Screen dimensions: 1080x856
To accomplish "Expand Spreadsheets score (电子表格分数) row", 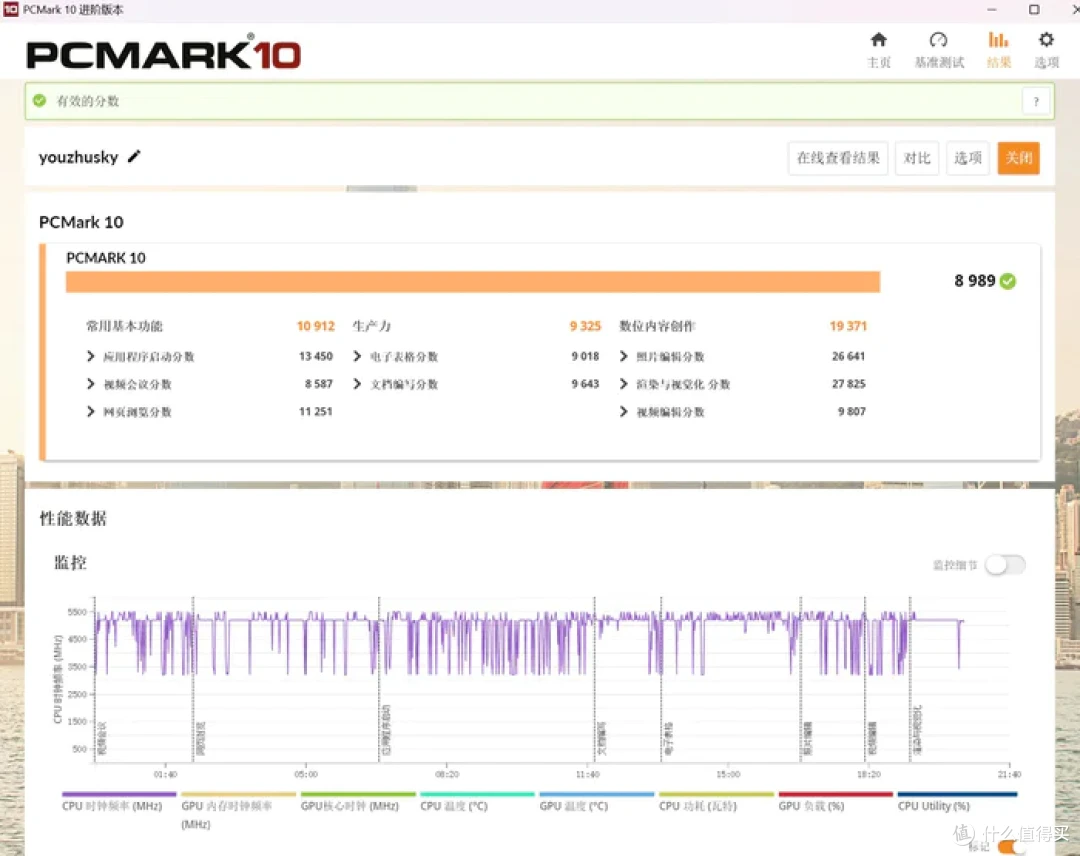I will click(357, 356).
